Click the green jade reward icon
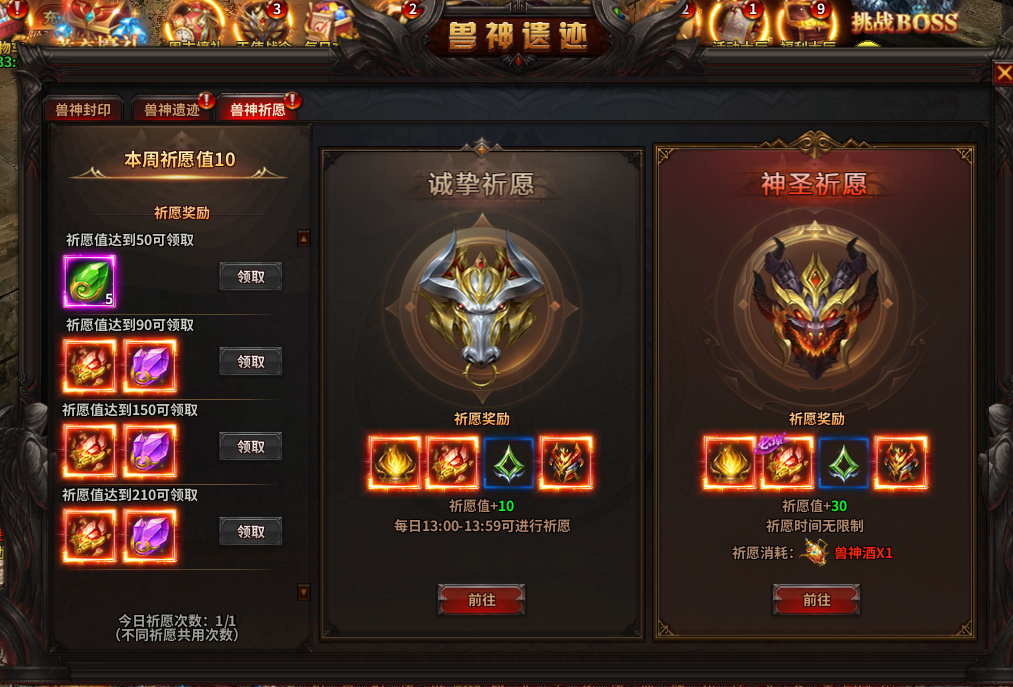The width and height of the screenshot is (1013, 687). coord(90,280)
